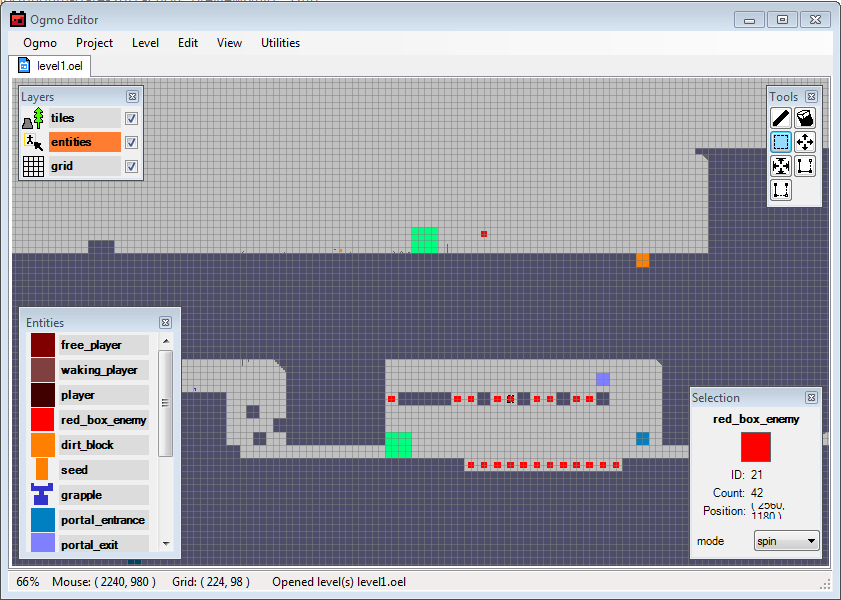Click the Entities list scroll-down arrow
Image resolution: width=841 pixels, height=600 pixels.
pyautogui.click(x=166, y=544)
